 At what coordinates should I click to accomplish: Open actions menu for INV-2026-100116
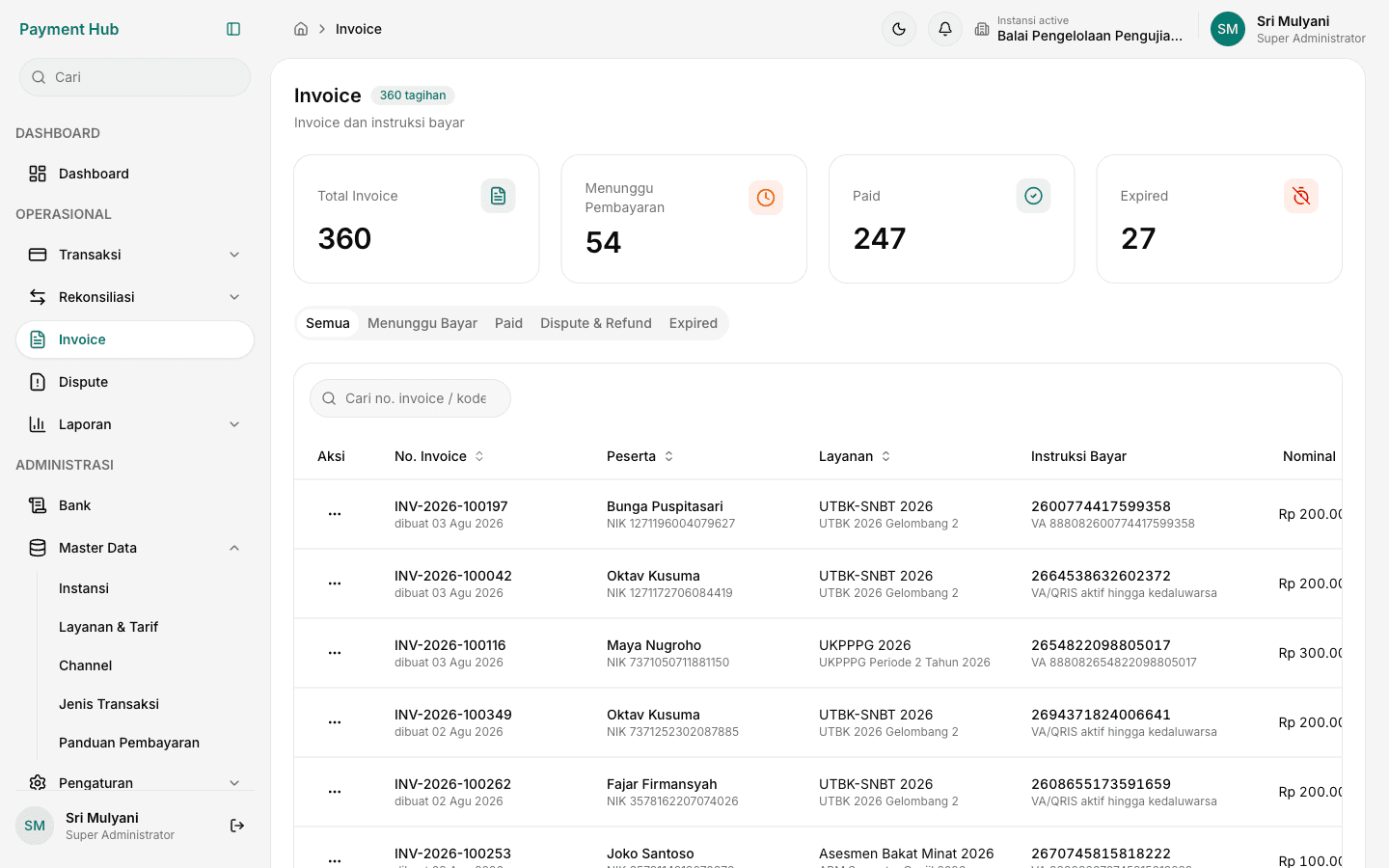[x=335, y=653]
